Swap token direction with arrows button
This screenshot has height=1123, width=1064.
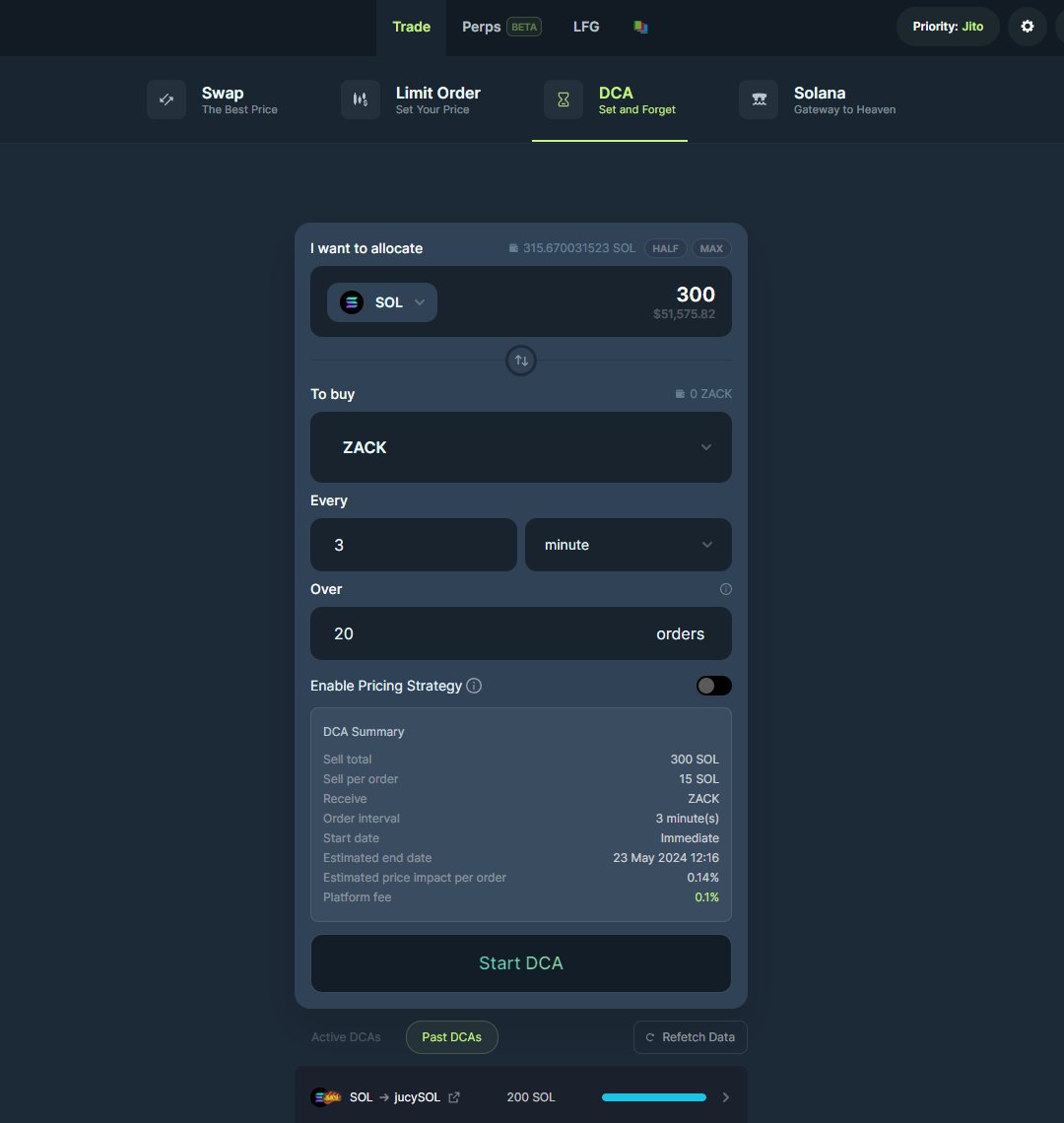pyautogui.click(x=521, y=361)
